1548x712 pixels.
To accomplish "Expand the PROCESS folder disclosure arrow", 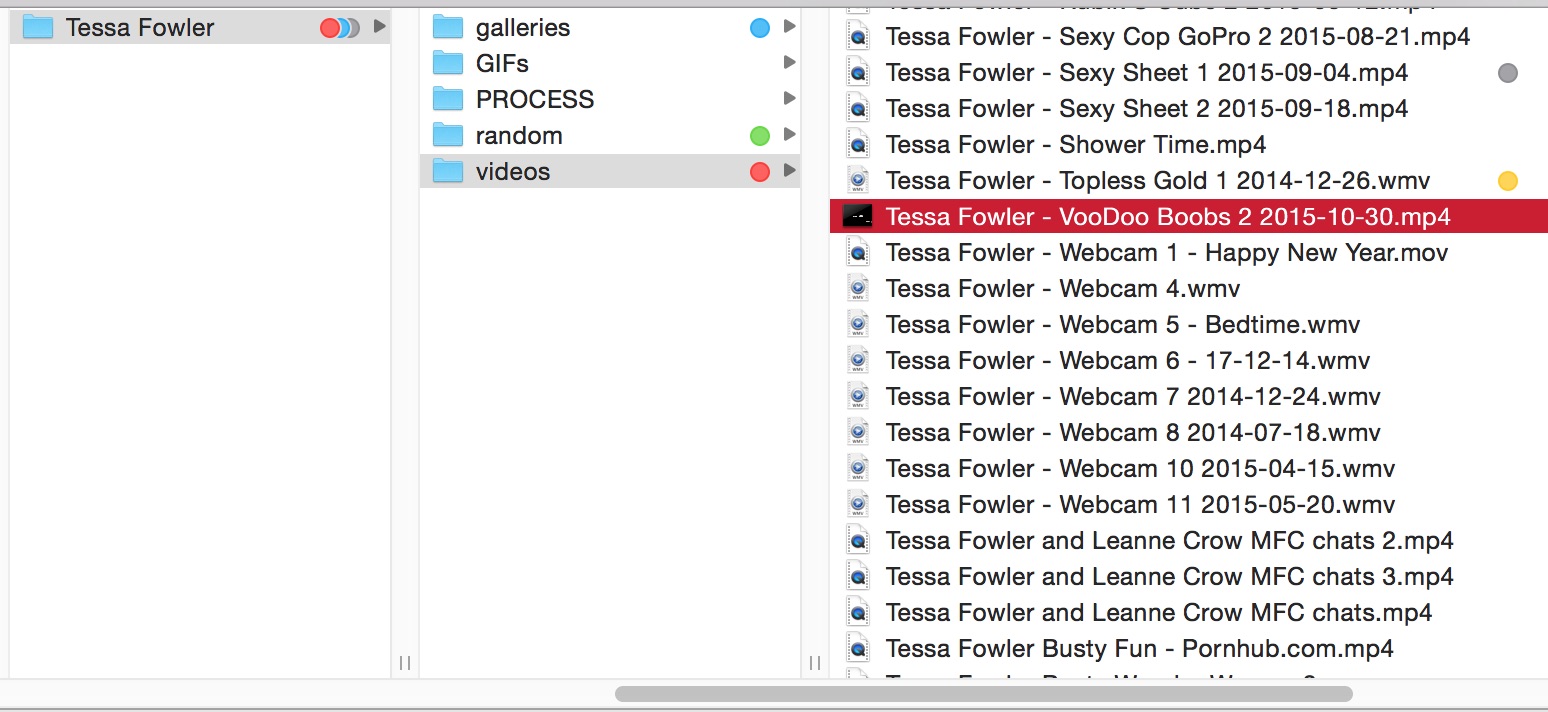I will coord(789,99).
